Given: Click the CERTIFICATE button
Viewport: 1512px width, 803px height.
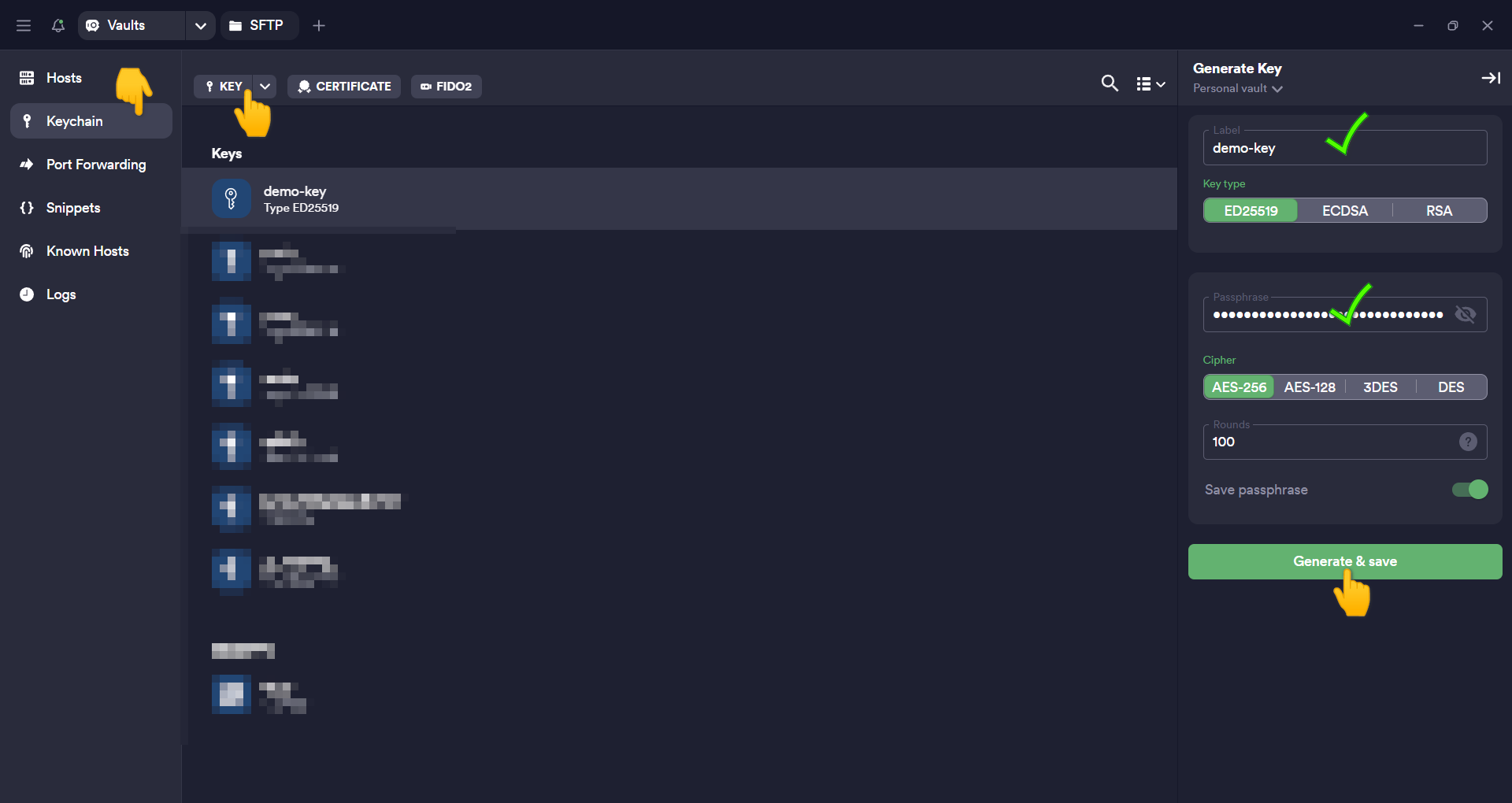Looking at the screenshot, I should 344,87.
